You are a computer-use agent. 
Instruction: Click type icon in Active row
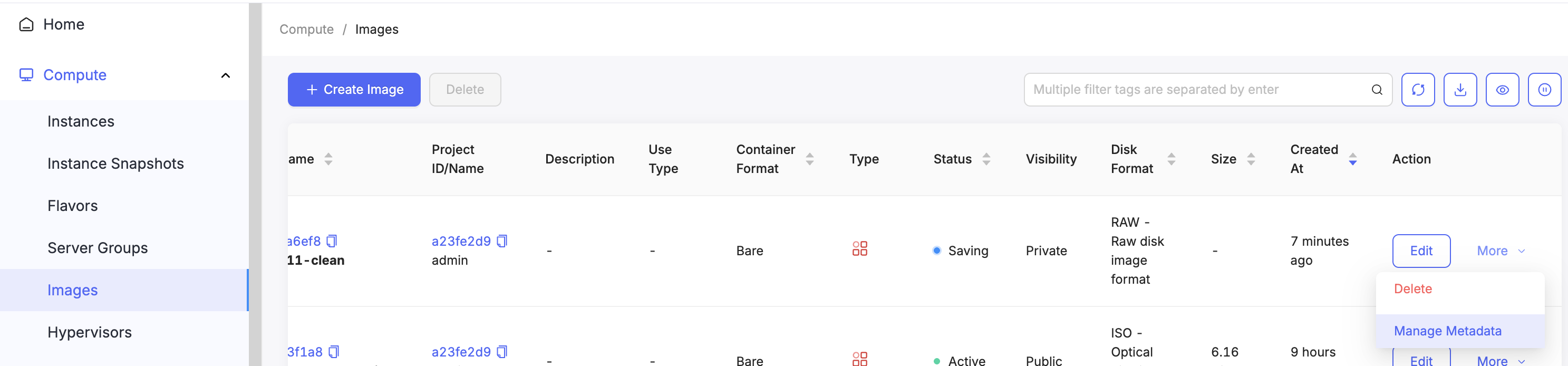coord(859,359)
